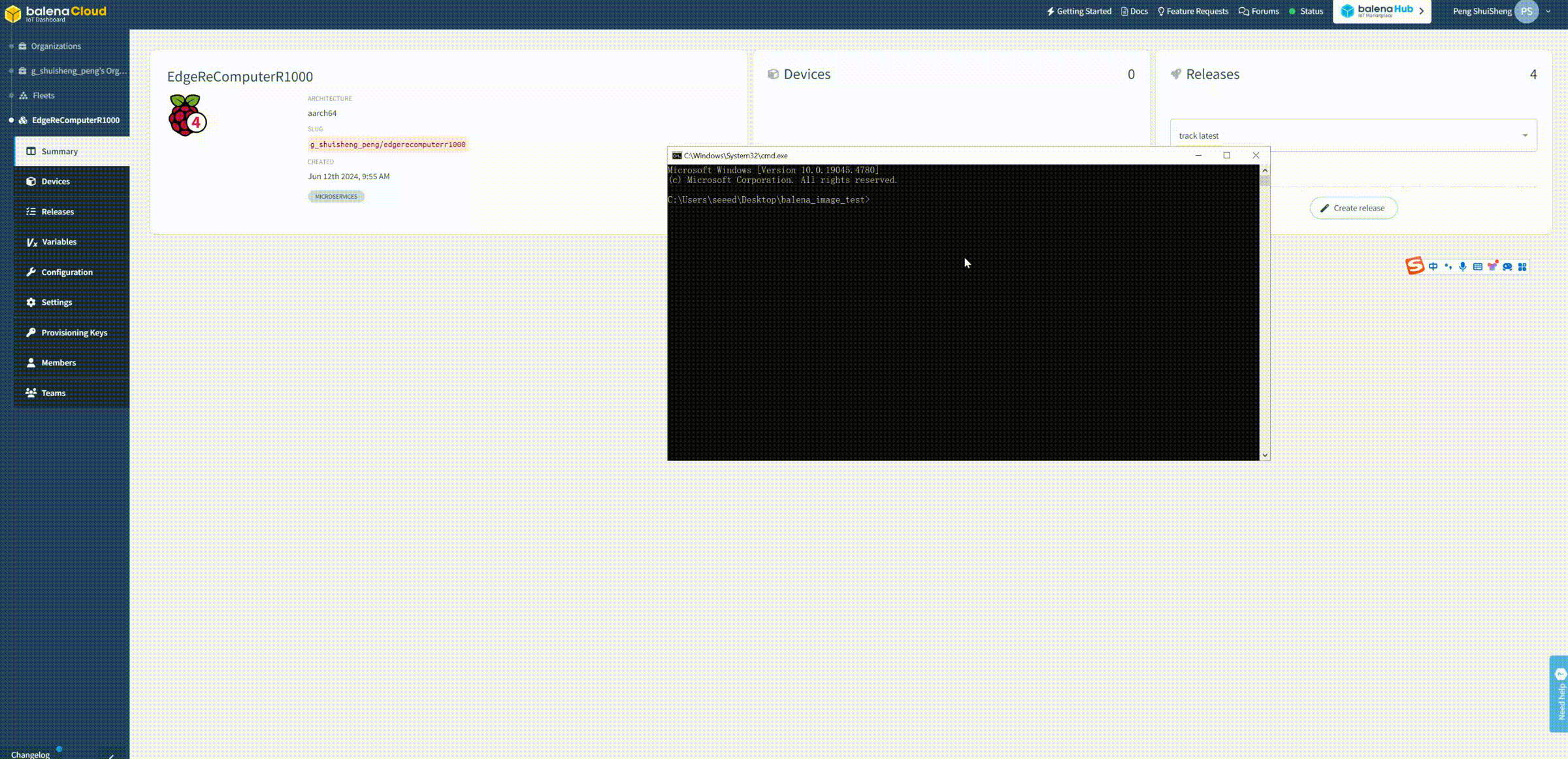Click the releases count 4
Image resolution: width=1568 pixels, height=759 pixels.
click(1533, 75)
